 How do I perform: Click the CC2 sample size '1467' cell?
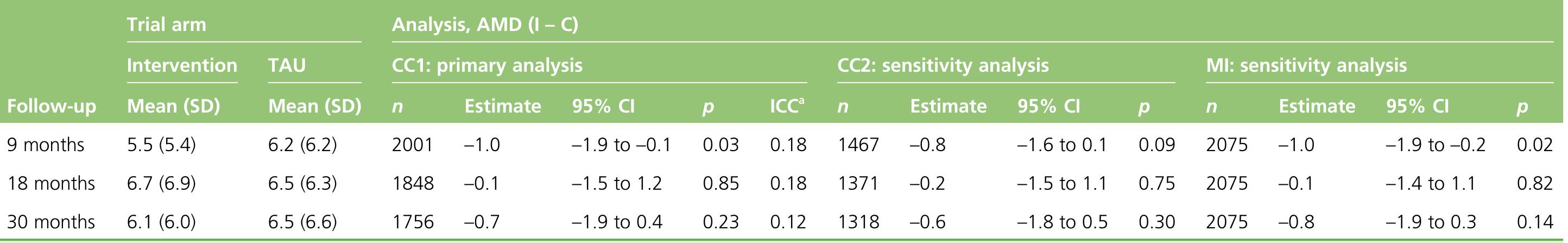pos(858,145)
